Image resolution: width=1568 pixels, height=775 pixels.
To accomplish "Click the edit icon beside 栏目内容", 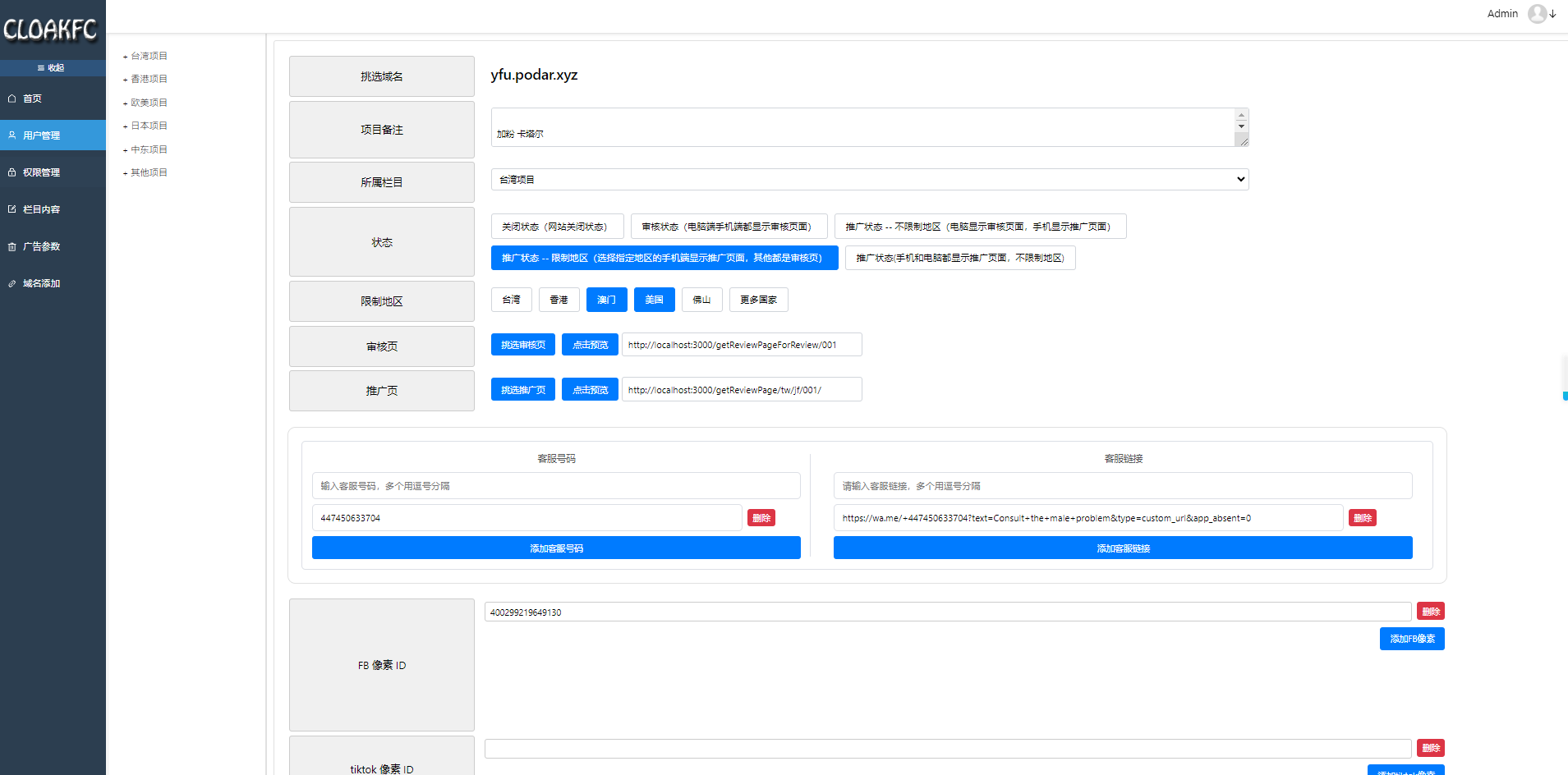I will coord(12,209).
